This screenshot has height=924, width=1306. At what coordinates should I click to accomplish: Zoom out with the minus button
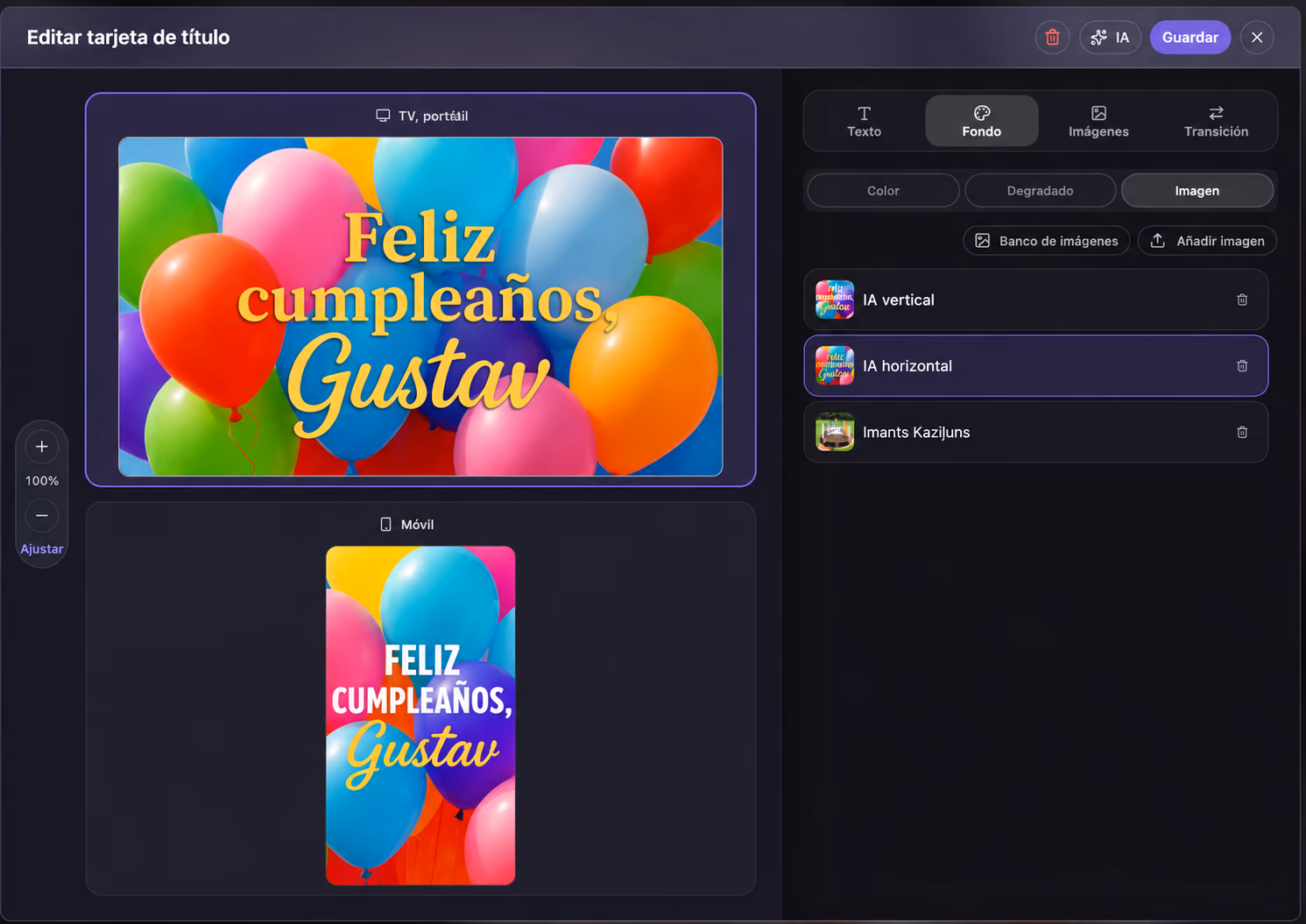[42, 515]
